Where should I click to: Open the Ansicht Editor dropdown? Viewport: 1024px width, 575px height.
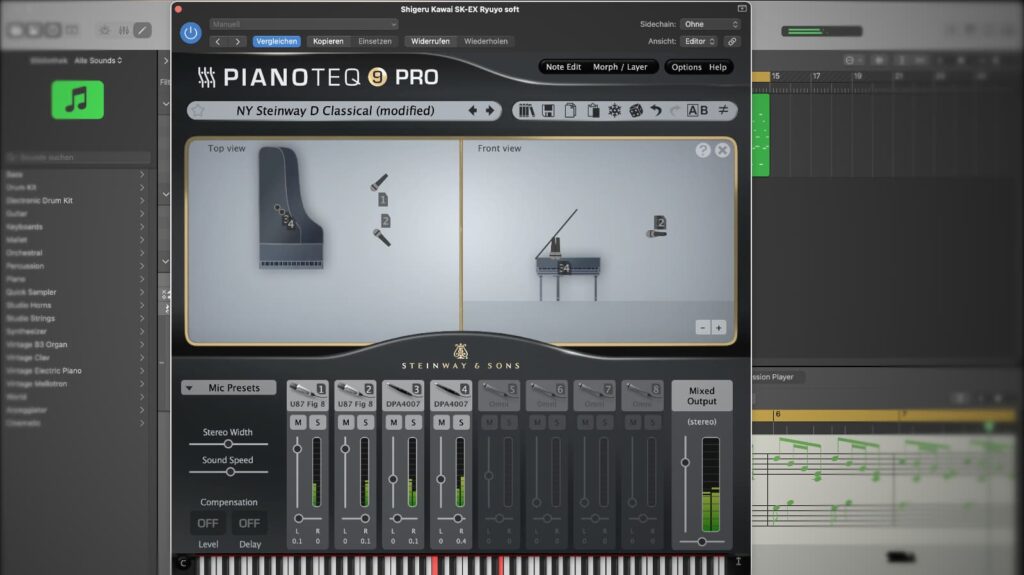[x=699, y=41]
